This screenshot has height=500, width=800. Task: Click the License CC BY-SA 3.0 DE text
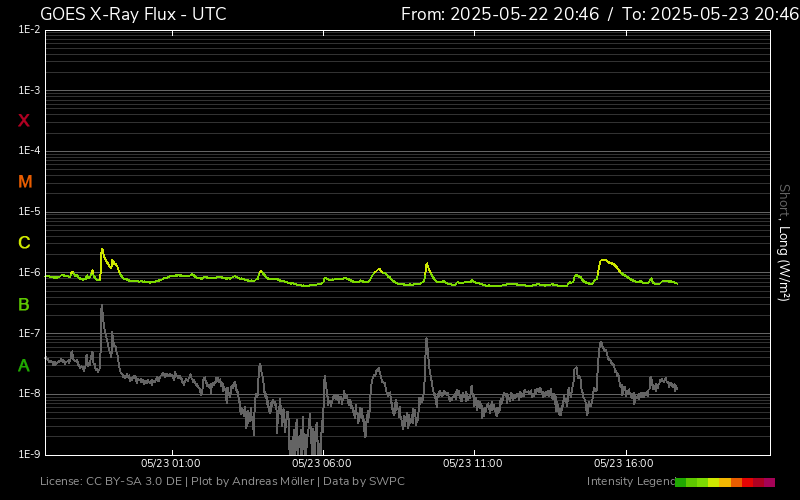[111, 482]
